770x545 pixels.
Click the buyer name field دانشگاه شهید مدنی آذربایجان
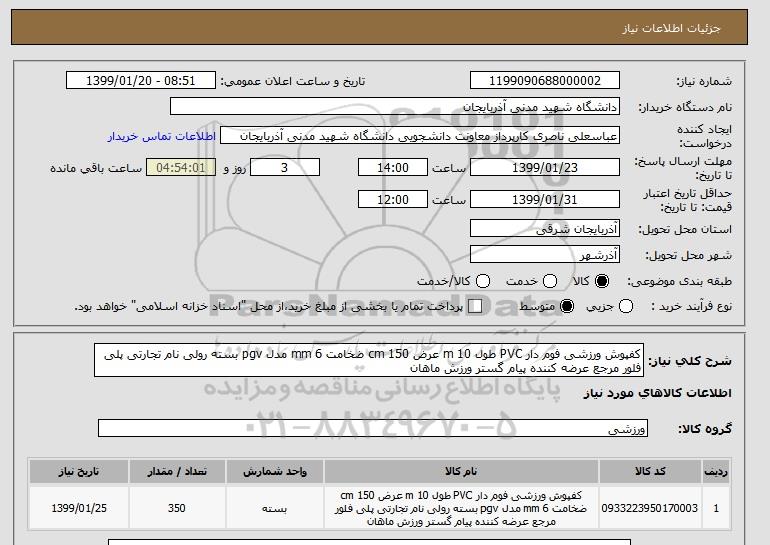pyautogui.click(x=395, y=107)
